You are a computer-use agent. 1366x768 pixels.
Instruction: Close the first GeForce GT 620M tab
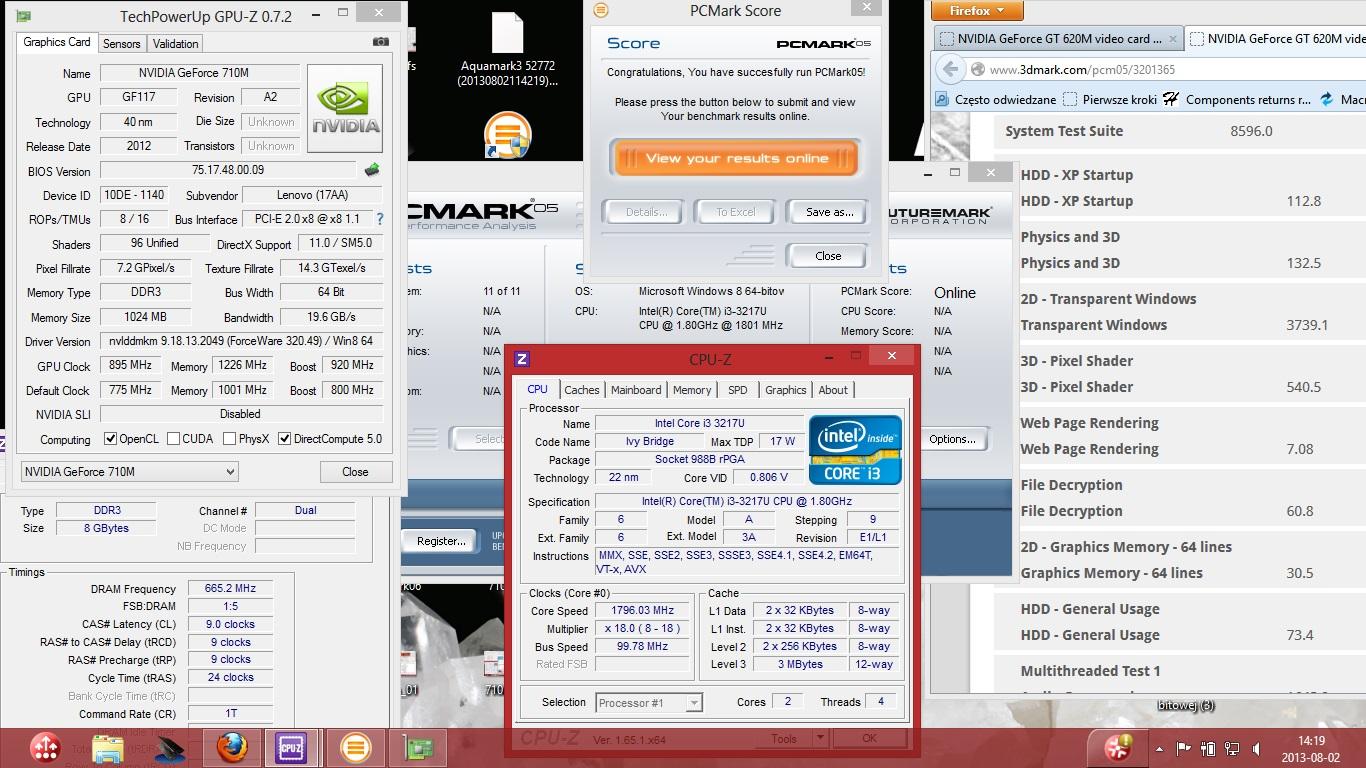point(1172,39)
